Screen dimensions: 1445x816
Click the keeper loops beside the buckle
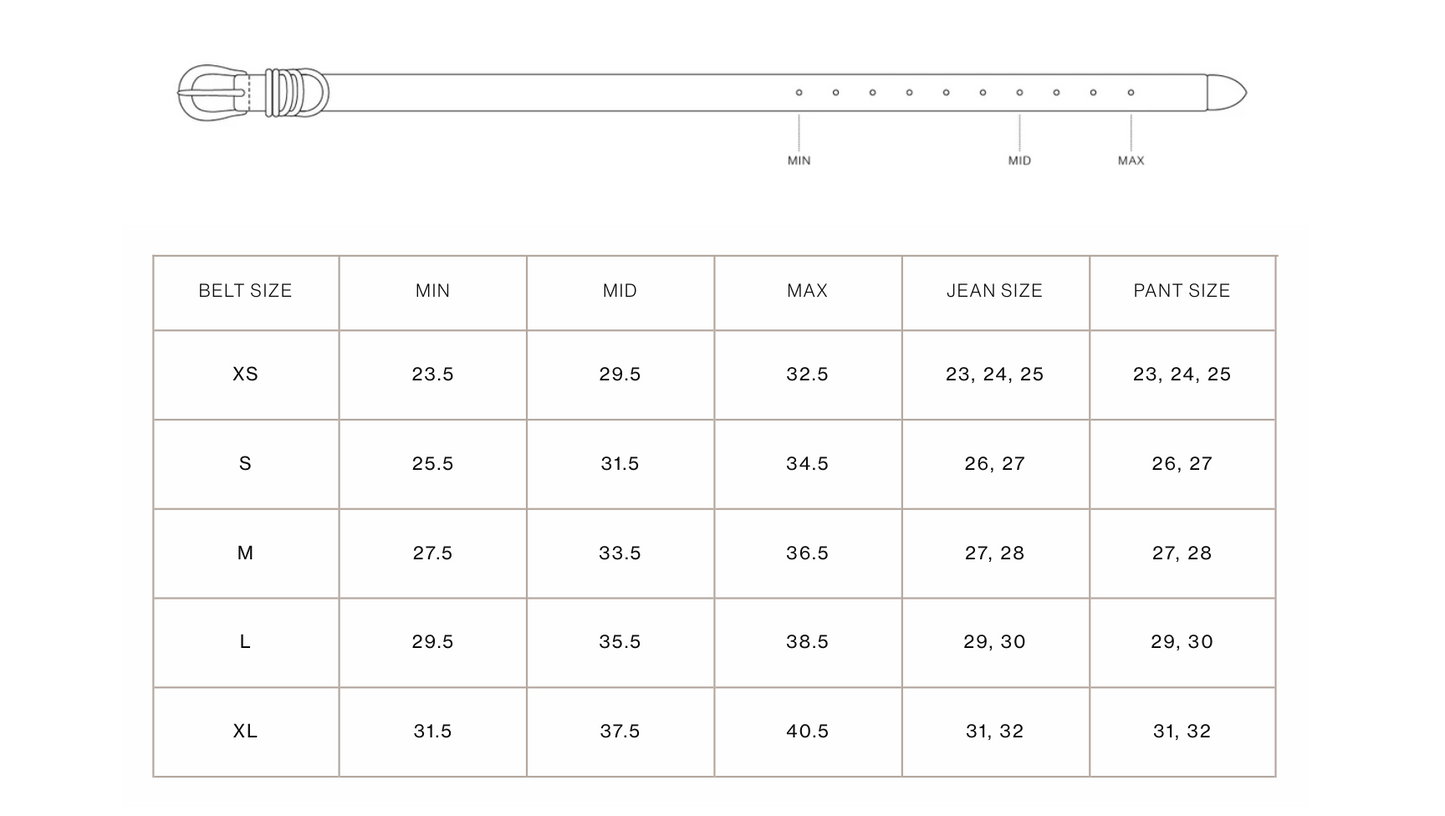pyautogui.click(x=282, y=92)
